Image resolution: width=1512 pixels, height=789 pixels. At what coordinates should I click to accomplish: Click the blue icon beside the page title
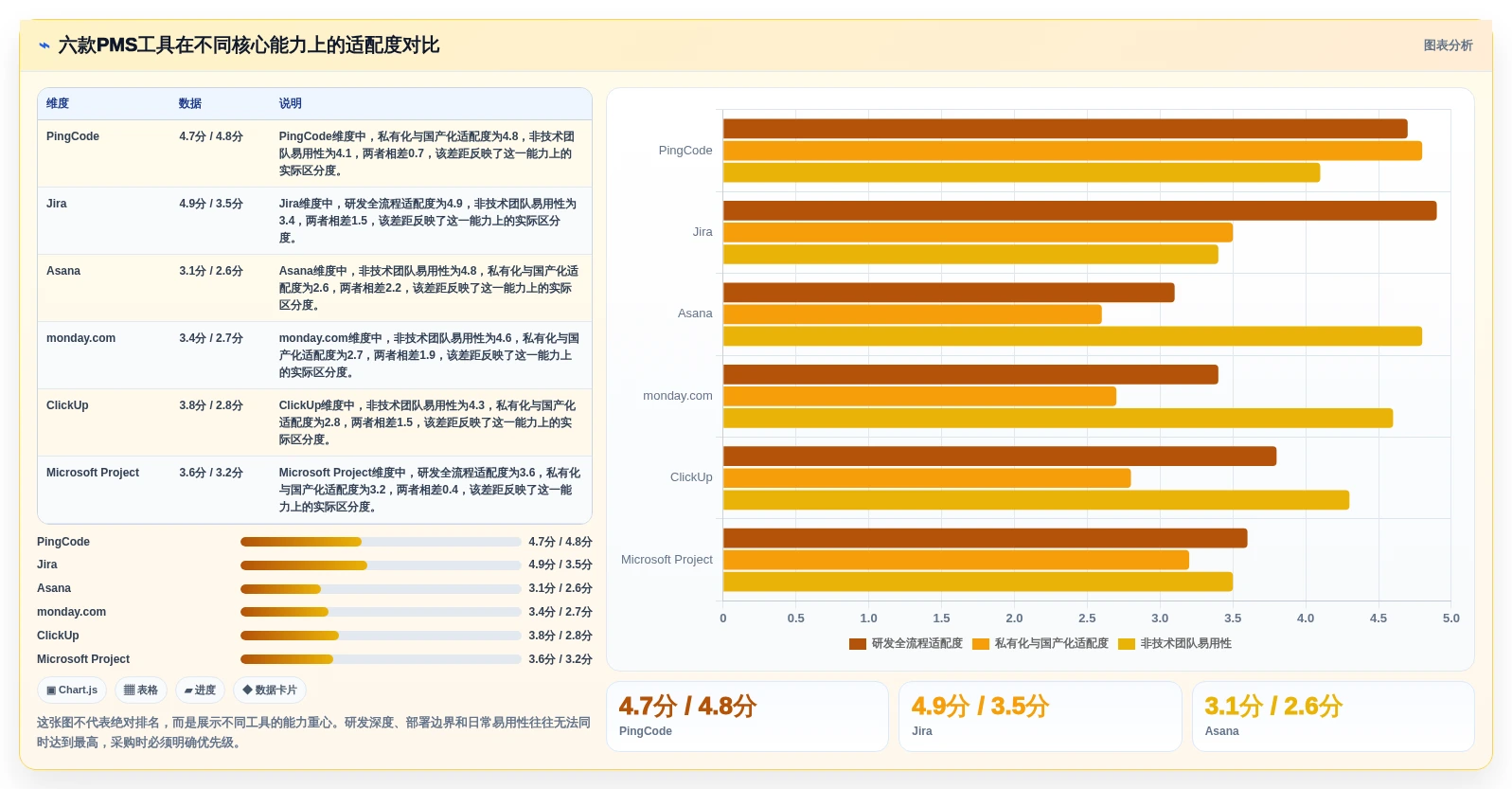coord(44,45)
